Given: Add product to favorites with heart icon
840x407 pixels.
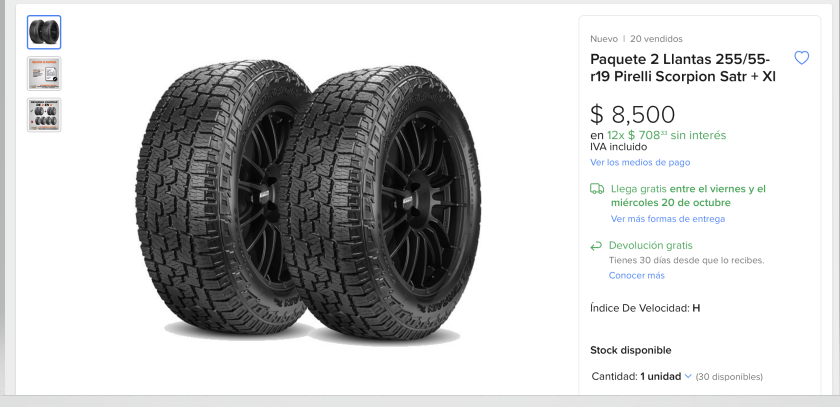Looking at the screenshot, I should click(801, 58).
